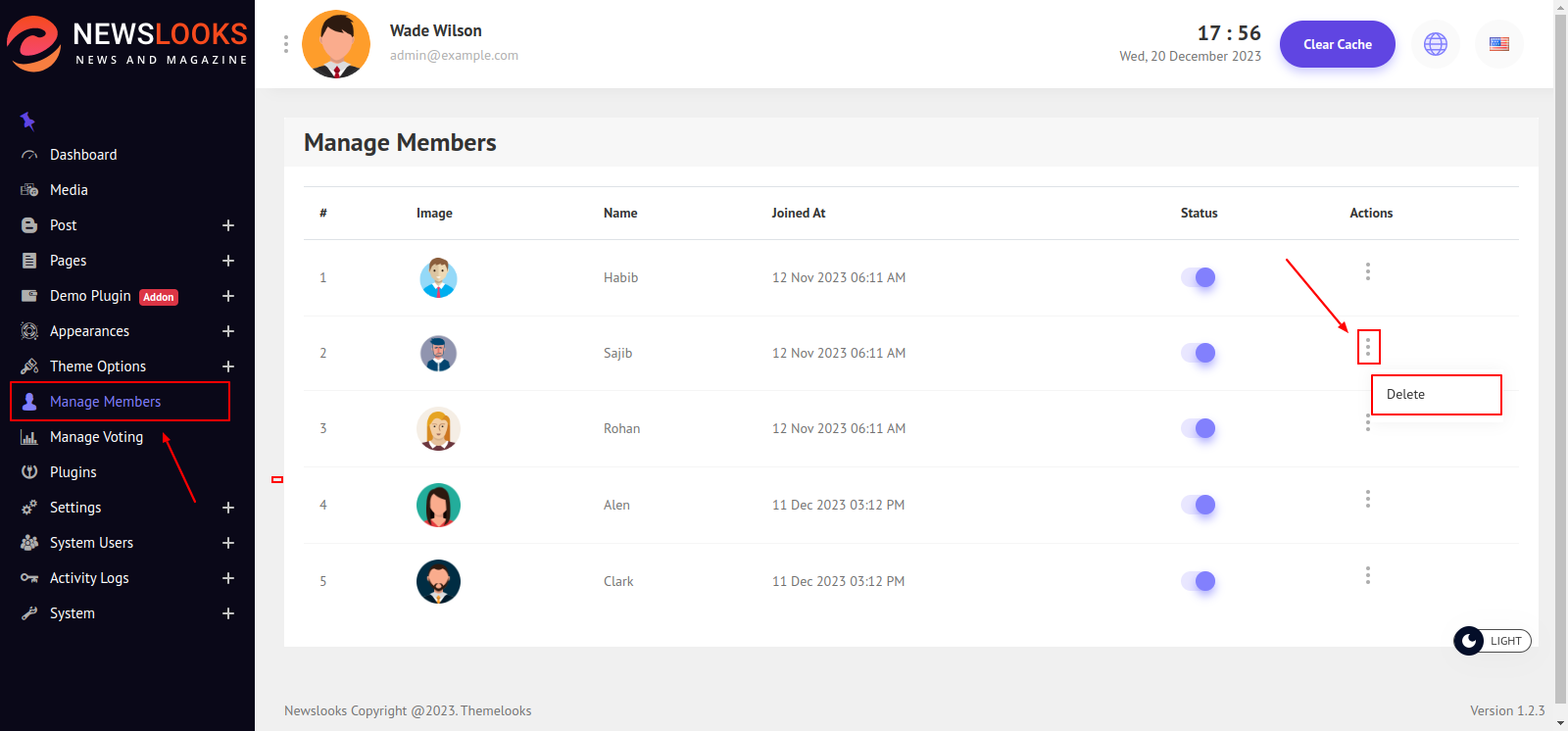Click the page vertical scrollbar

[1560, 343]
